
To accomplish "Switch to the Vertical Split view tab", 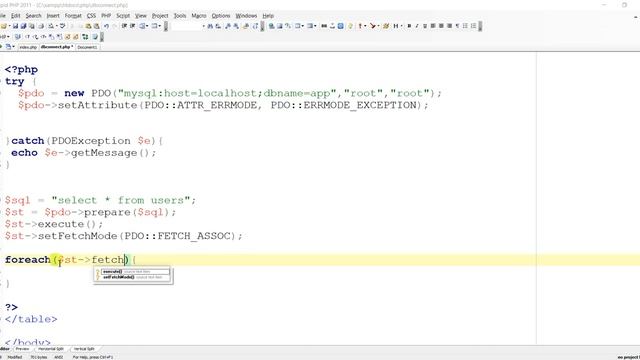I will (84, 349).
